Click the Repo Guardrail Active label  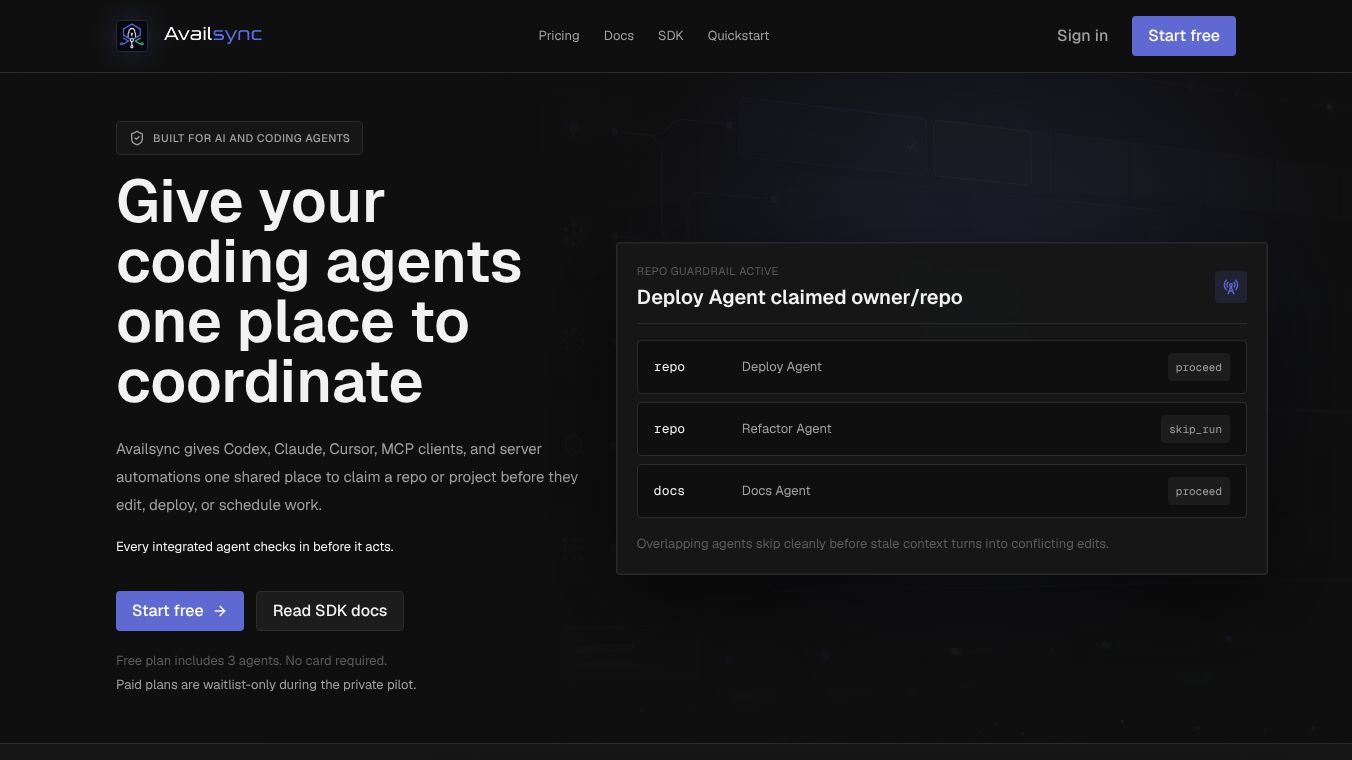tap(707, 271)
